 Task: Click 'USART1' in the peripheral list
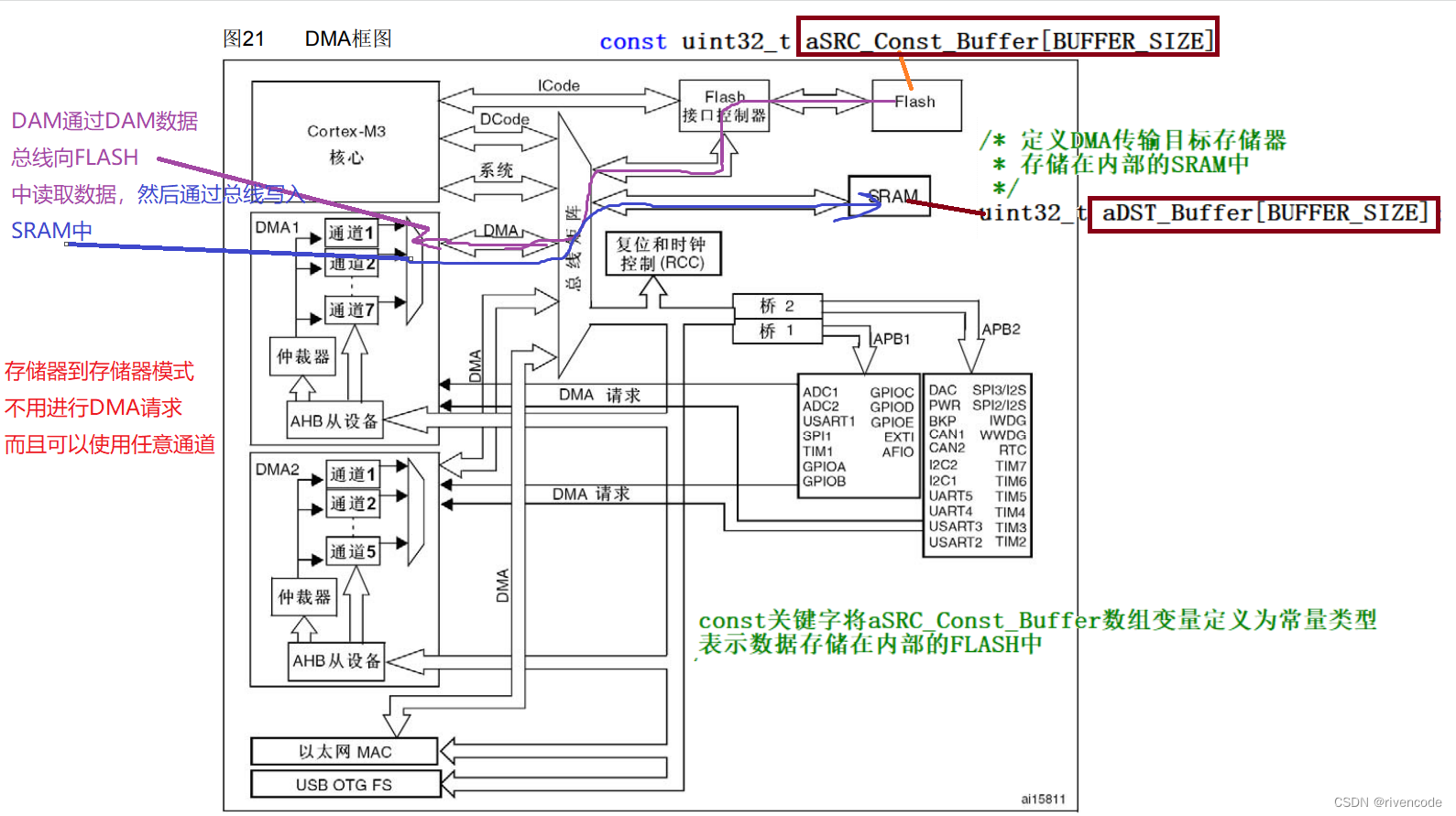pyautogui.click(x=828, y=421)
